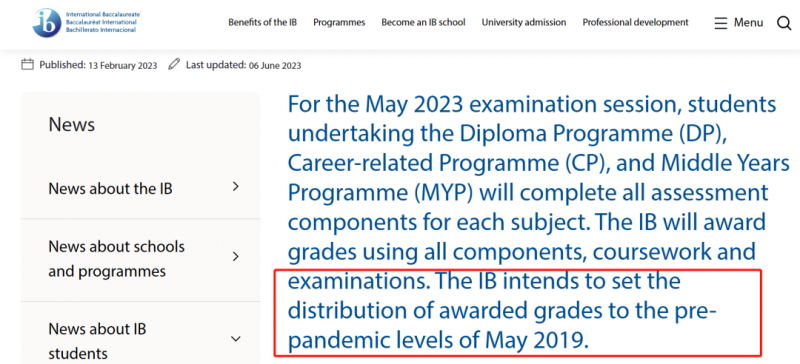Screen dimensions: 800x364
Task: Select News about schools and programmes link
Action: click(x=116, y=259)
